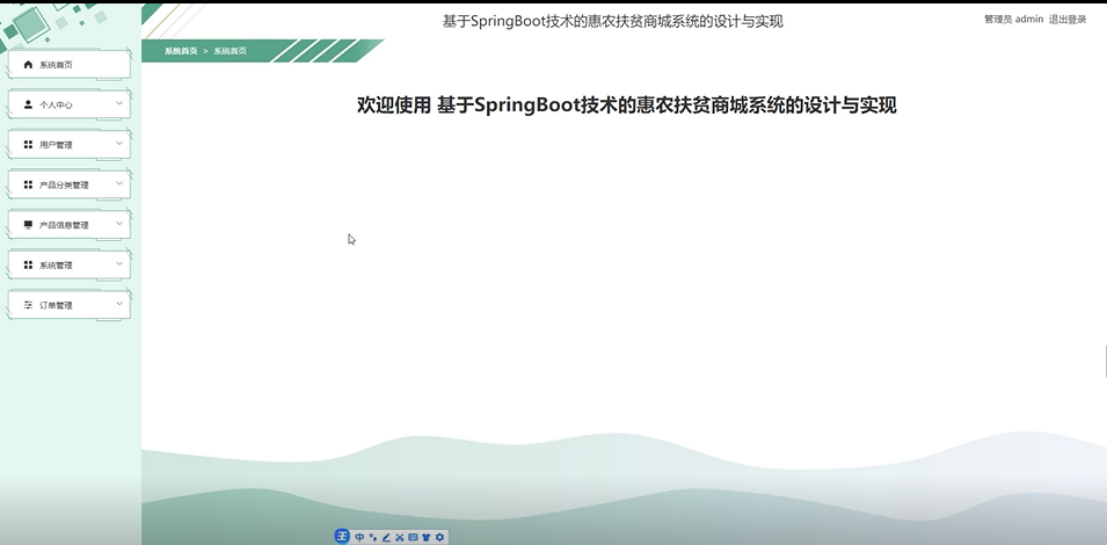Viewport: 1108px width, 546px height.
Task: Click the sliders icon for 订单管理
Action: (x=28, y=305)
